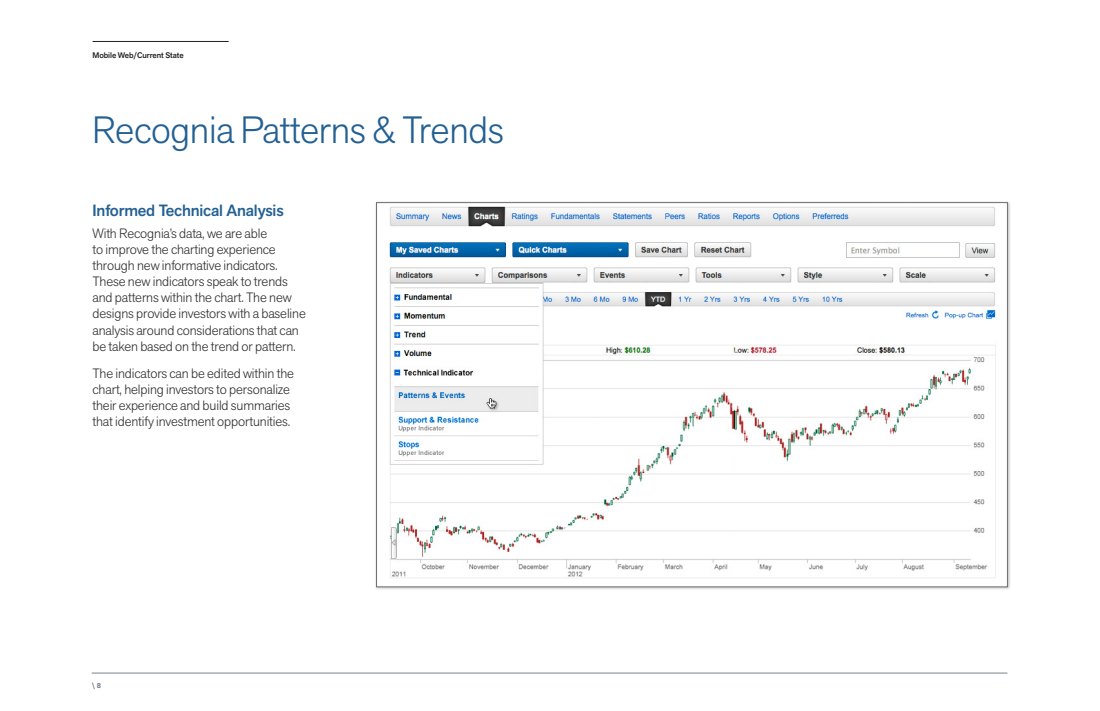Open the My Saved Charts dropdown
1100x711 pixels.
(448, 250)
